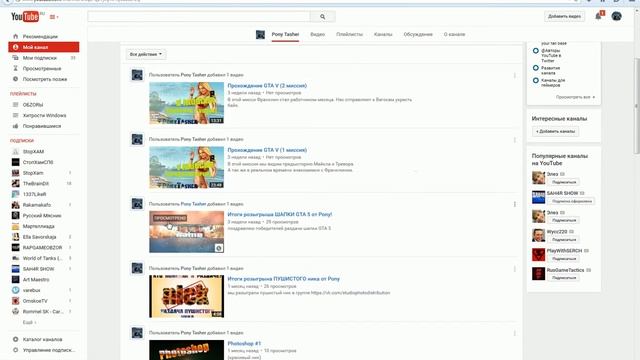Image resolution: width=640 pixels, height=360 pixels.
Task: Expand Ещё under subscriptions list
Action: click(29, 322)
